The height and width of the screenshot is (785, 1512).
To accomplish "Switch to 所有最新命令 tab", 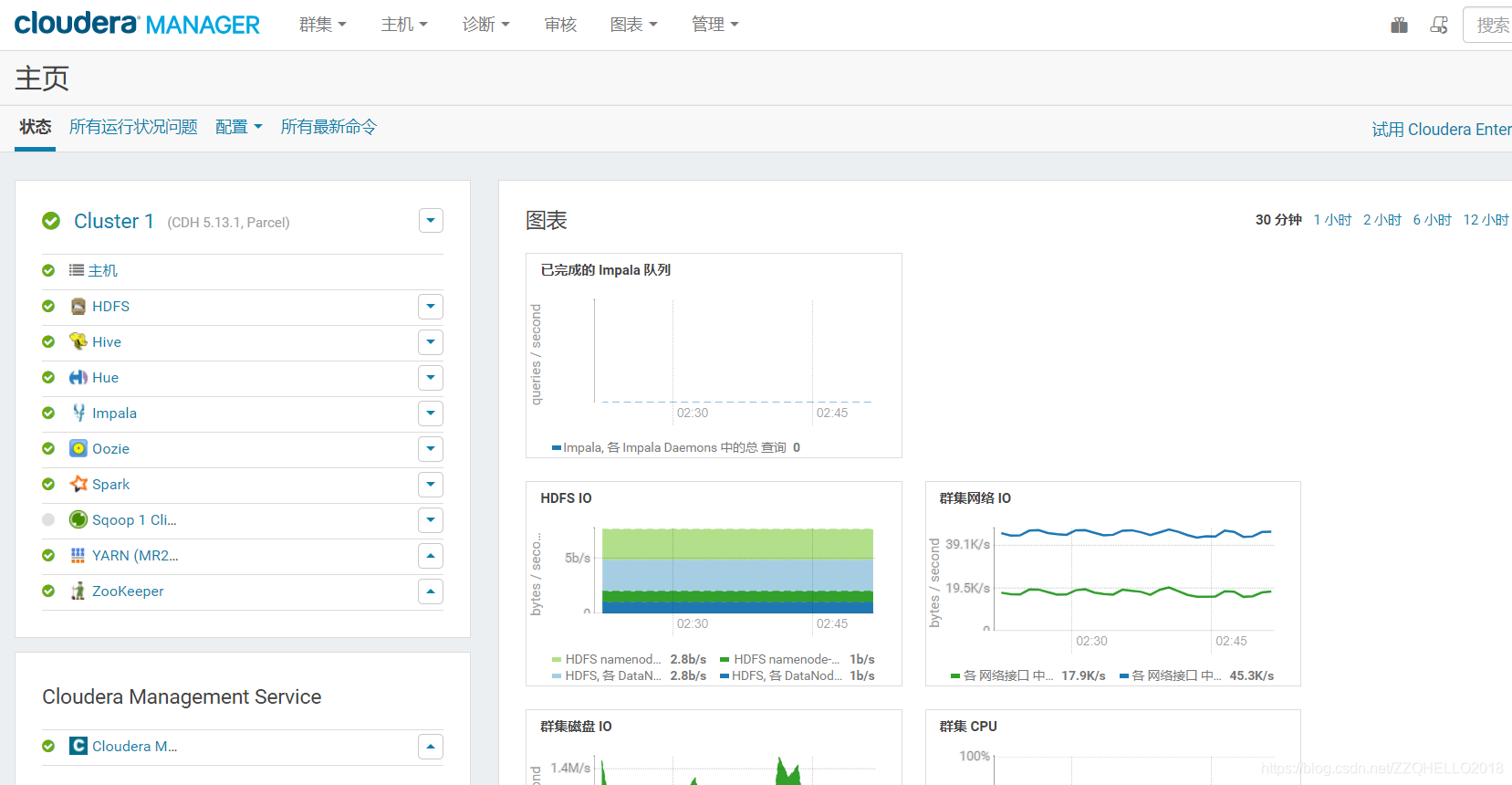I will point(328,127).
